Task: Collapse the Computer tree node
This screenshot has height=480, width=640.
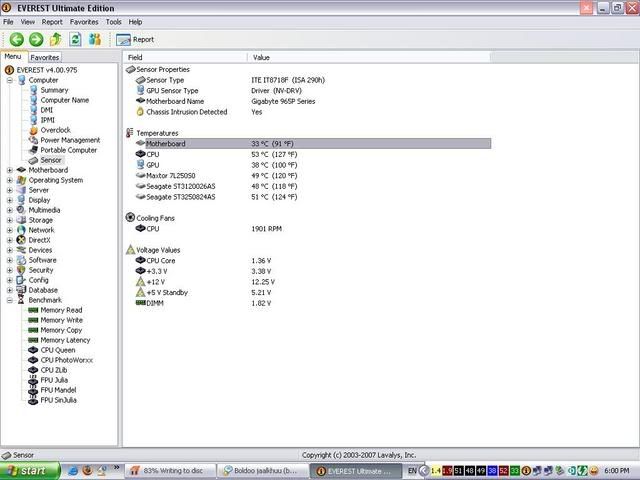Action: pos(10,80)
